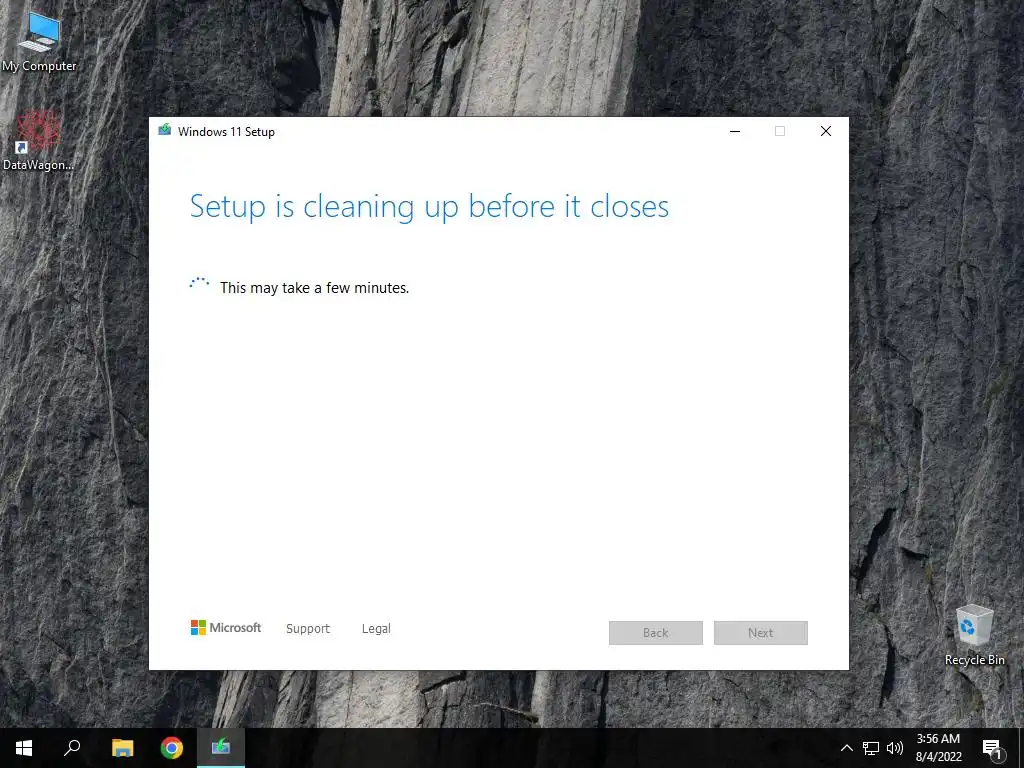Viewport: 1024px width, 768px height.
Task: Click the spinning progress indicator dots
Action: coord(199,283)
